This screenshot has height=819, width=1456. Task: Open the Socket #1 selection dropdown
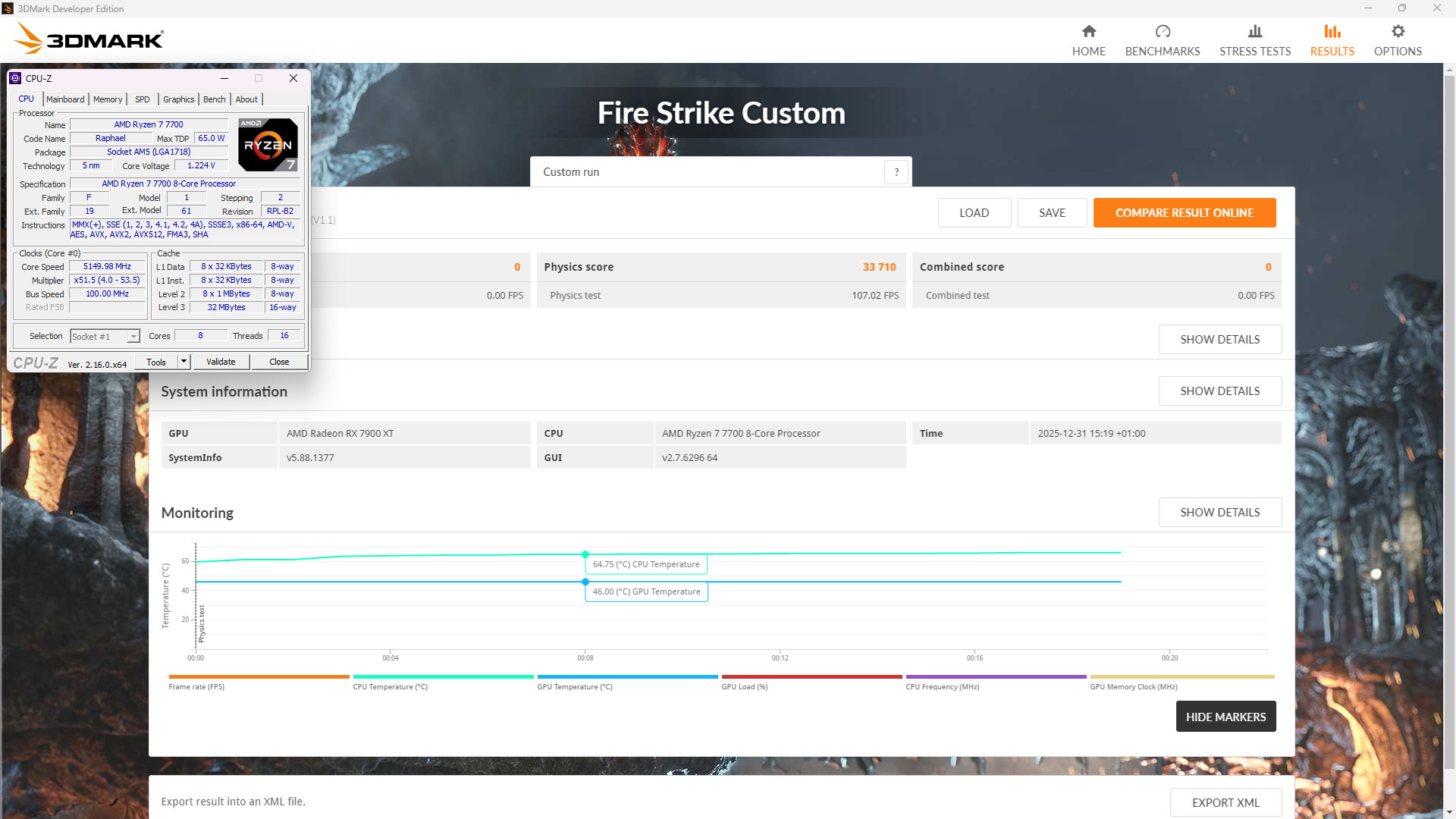[133, 337]
